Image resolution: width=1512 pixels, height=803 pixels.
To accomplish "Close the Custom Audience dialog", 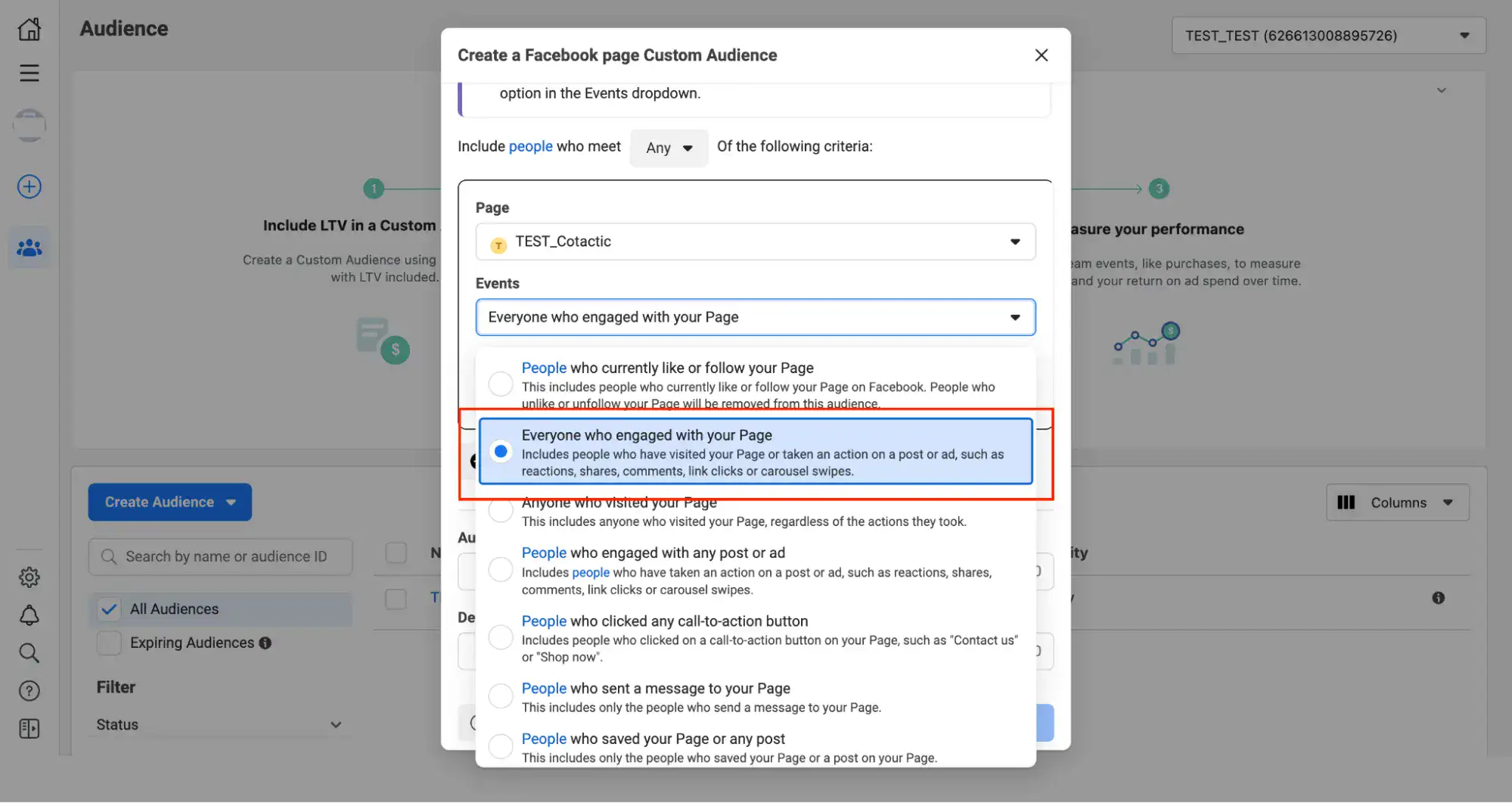I will (x=1041, y=55).
